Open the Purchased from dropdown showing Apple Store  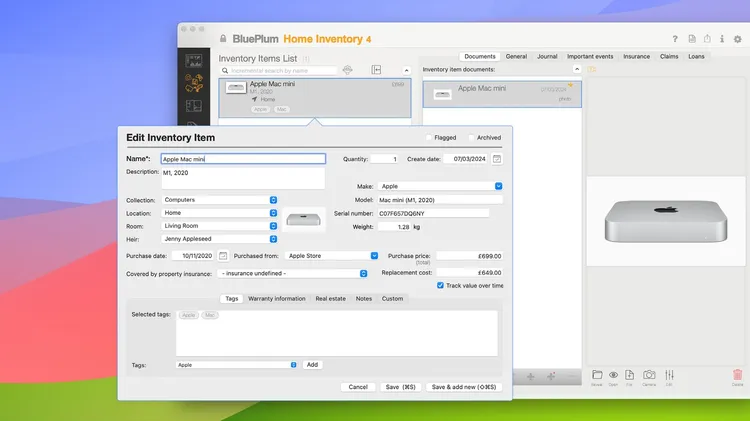pyautogui.click(x=331, y=256)
